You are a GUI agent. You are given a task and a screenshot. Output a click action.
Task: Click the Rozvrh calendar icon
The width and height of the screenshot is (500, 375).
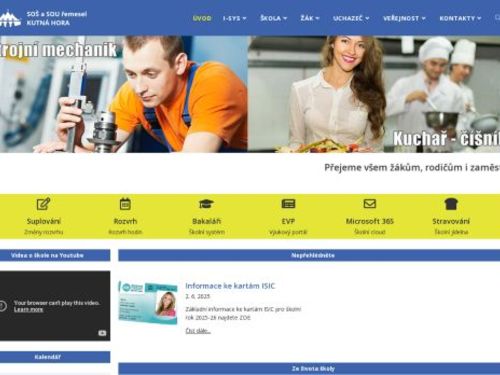coord(125,204)
